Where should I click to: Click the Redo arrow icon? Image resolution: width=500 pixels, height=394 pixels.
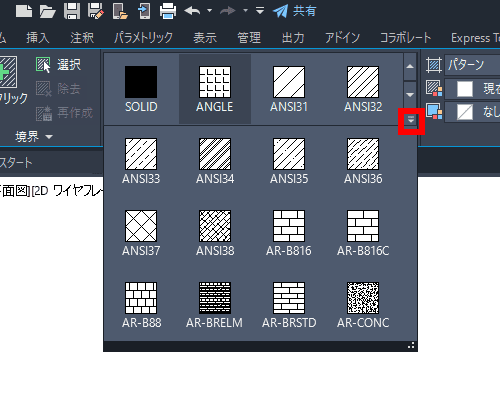(228, 11)
